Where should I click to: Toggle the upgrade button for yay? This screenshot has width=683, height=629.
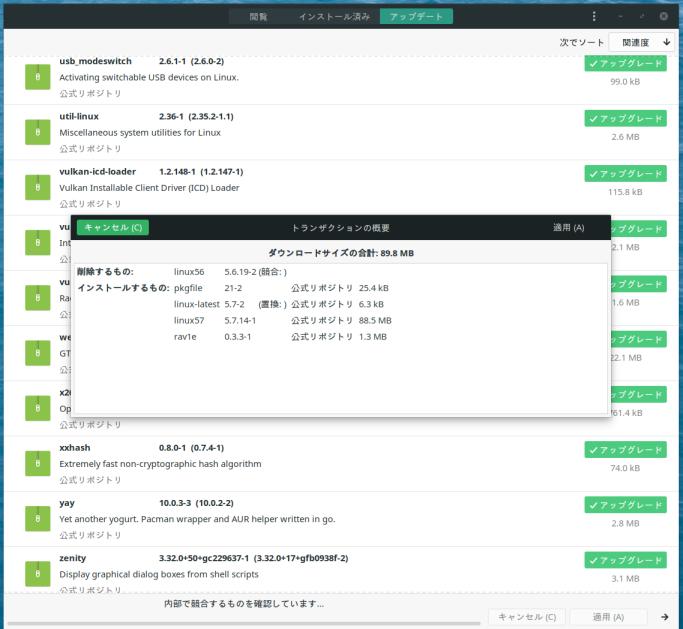coord(625,505)
